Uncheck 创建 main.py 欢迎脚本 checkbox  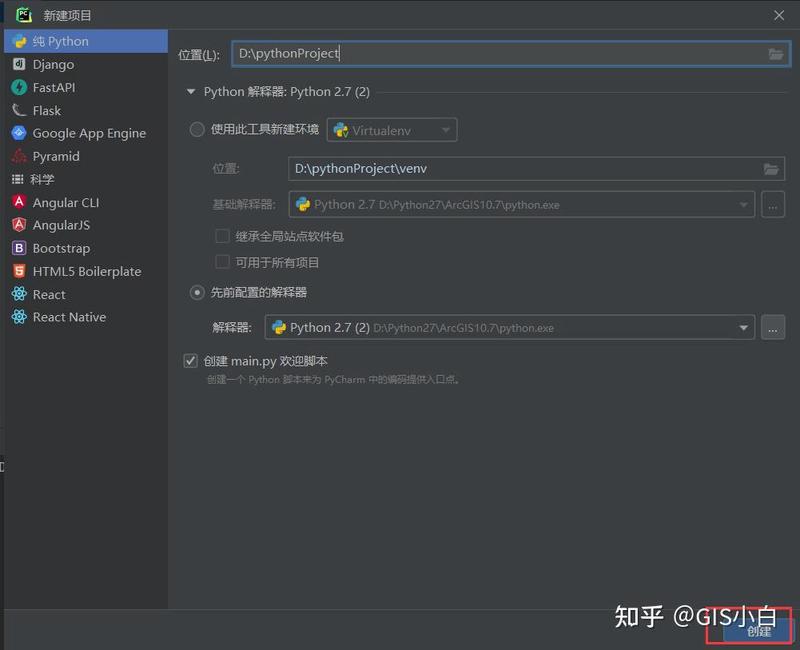point(190,361)
